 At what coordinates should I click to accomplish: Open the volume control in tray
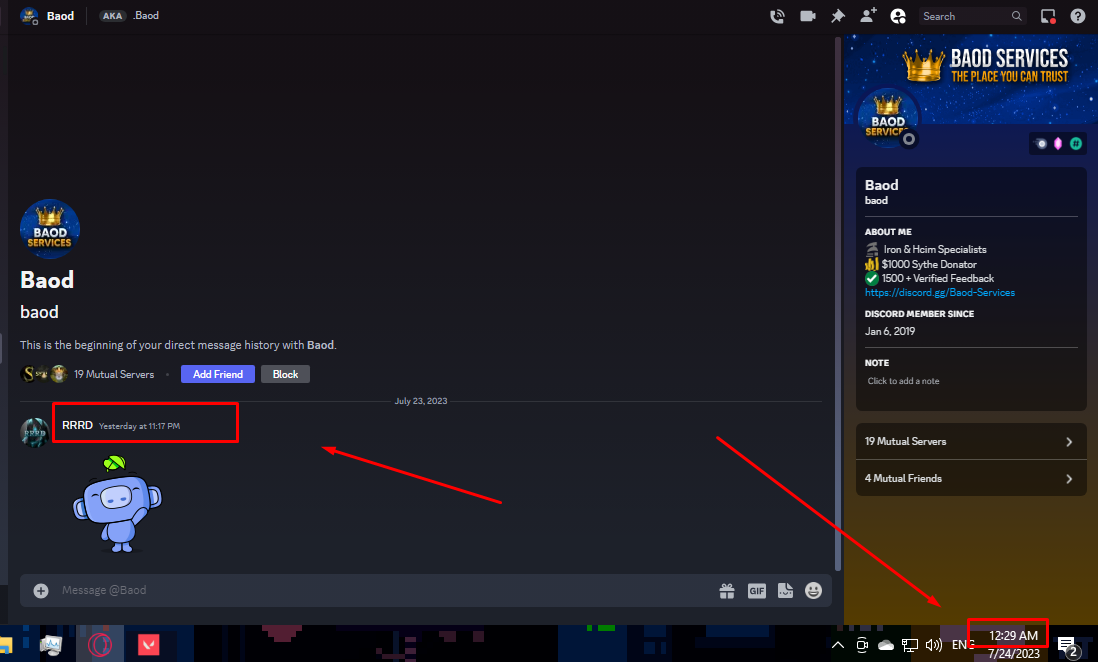(933, 645)
